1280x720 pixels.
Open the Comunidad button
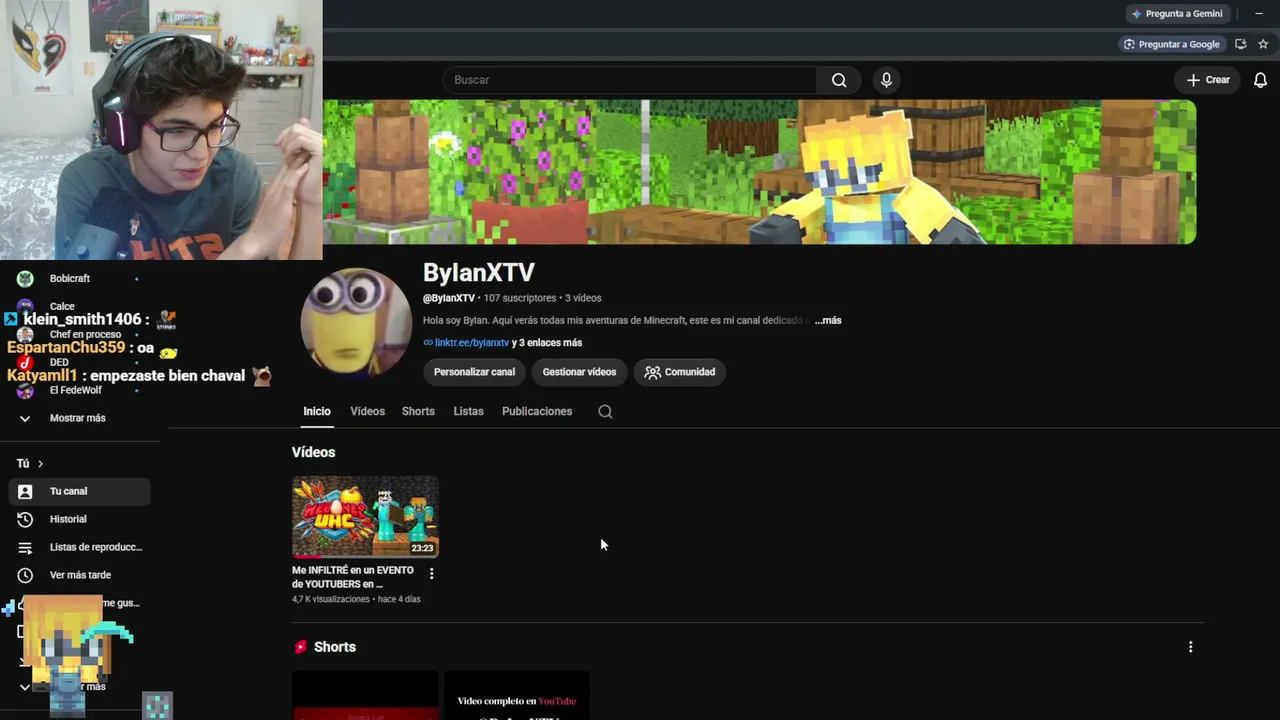tap(680, 372)
